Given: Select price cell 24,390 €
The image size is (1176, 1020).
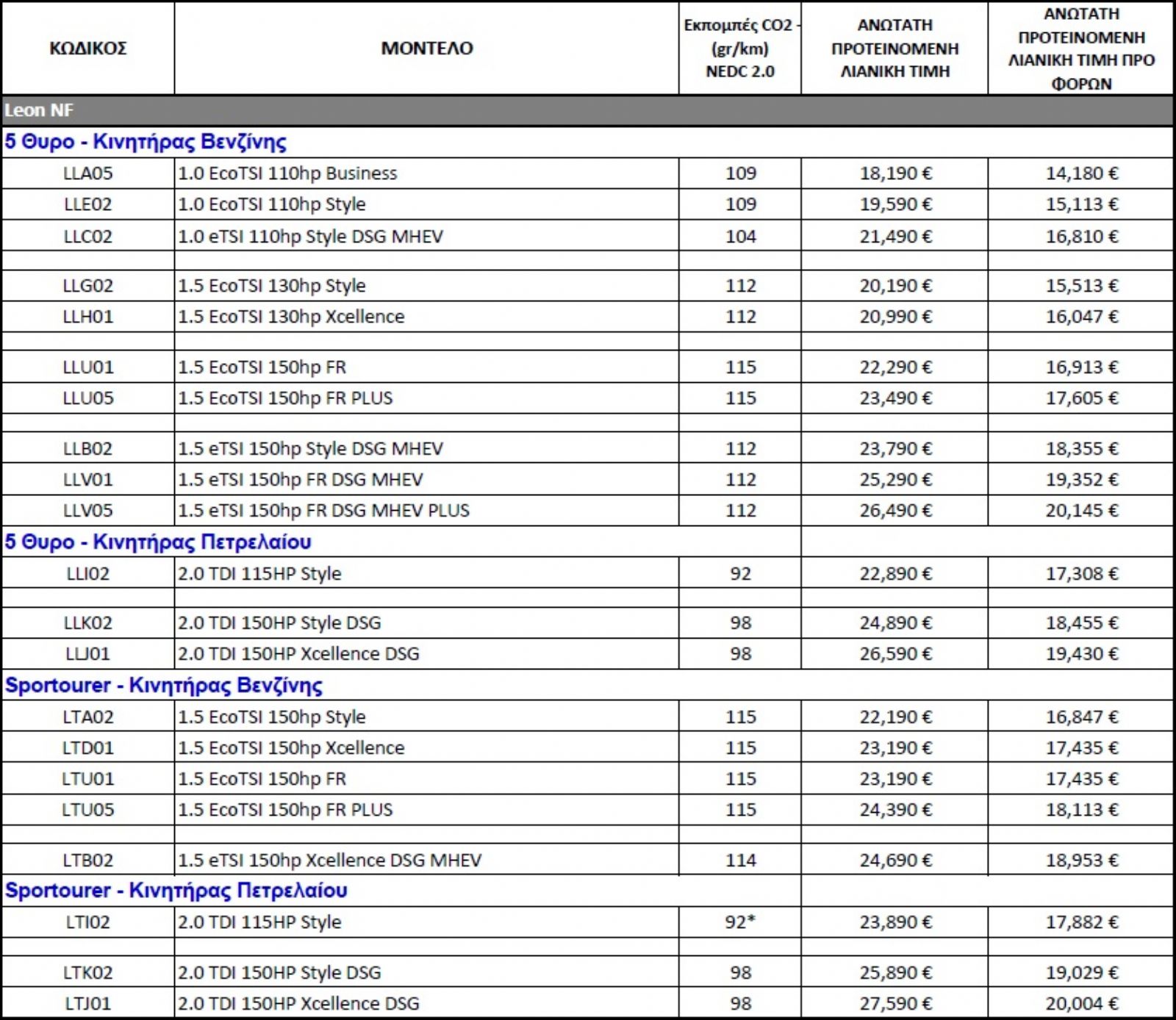Looking at the screenshot, I should point(894,810).
